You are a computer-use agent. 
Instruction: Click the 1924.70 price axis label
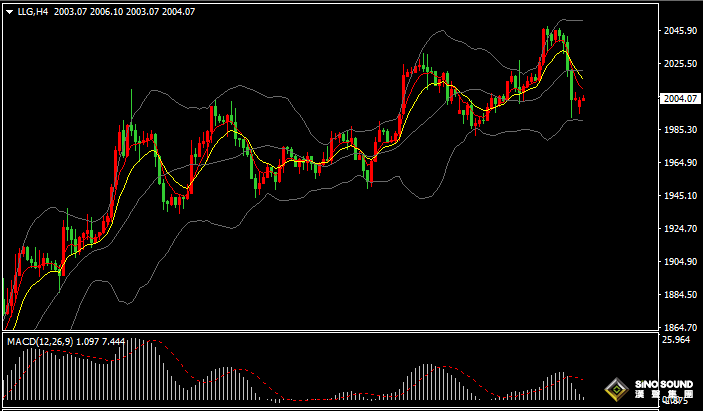click(x=679, y=229)
